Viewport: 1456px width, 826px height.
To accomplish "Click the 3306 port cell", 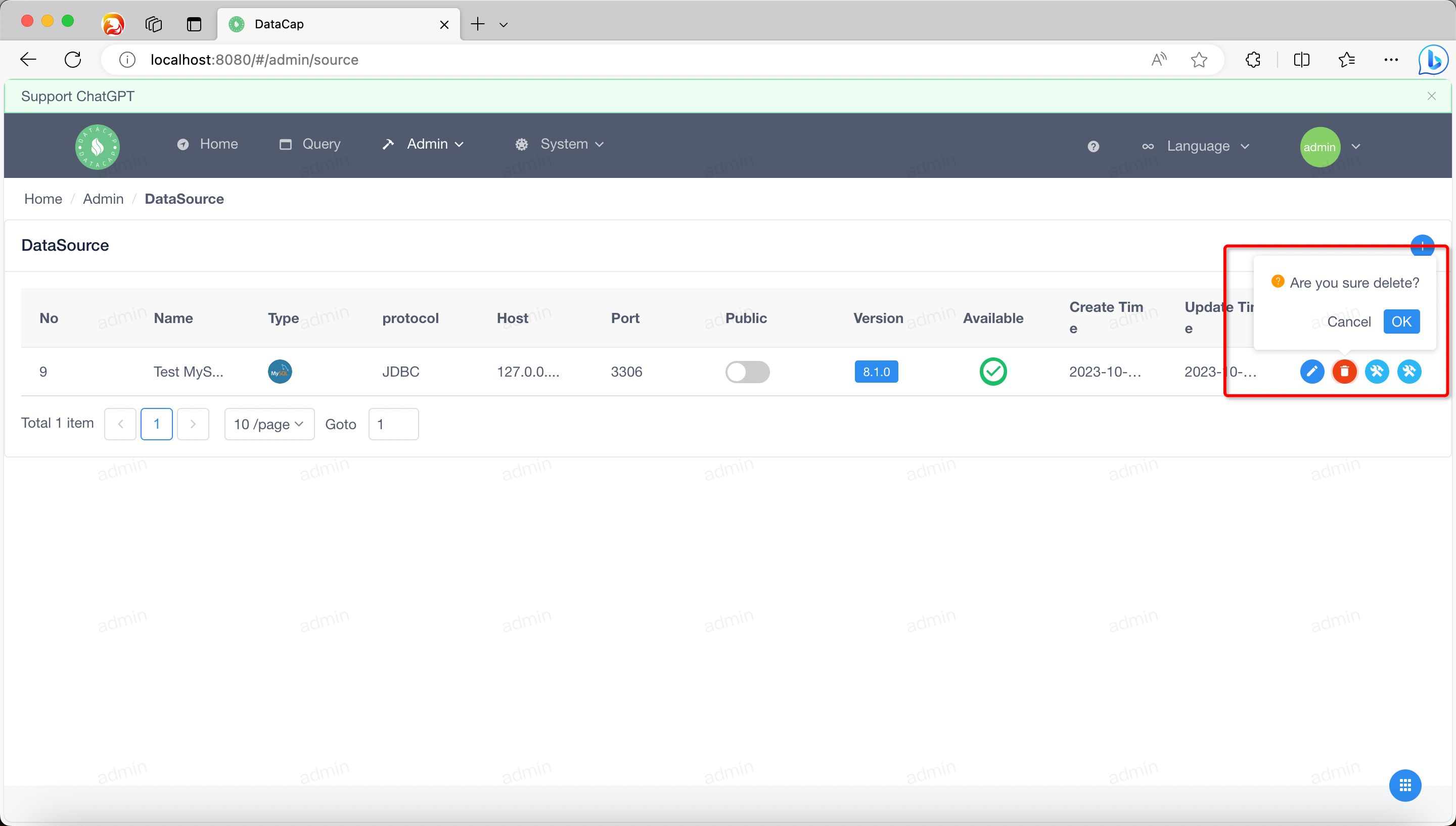I will click(x=626, y=372).
